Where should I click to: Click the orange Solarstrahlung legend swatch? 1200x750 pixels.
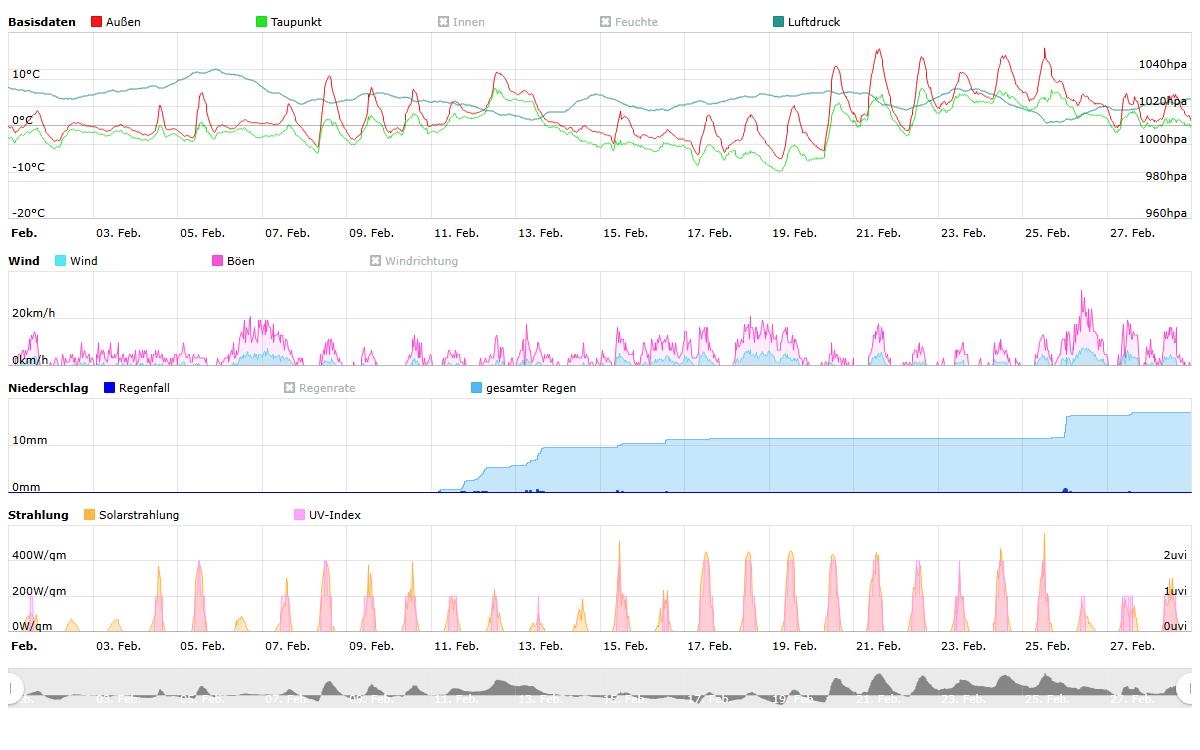click(90, 515)
